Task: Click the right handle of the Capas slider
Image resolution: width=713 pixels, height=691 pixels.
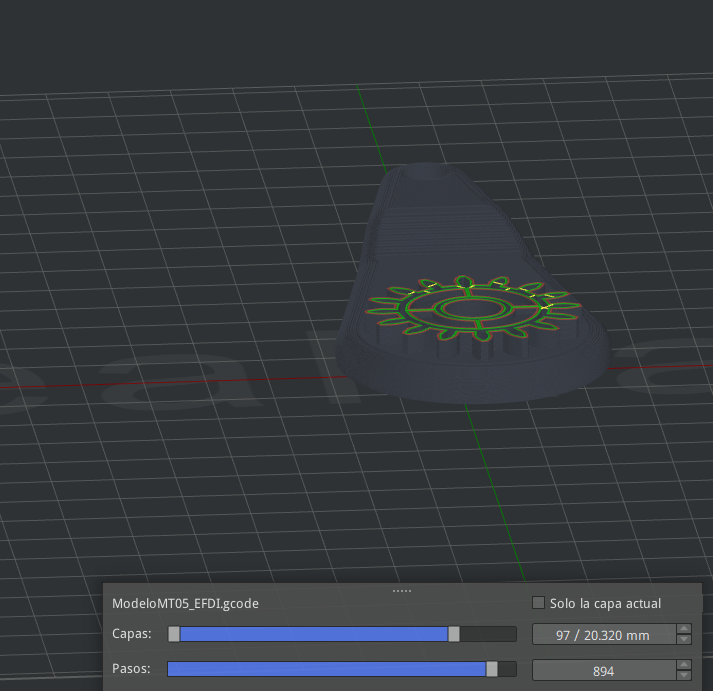Action: 454,634
